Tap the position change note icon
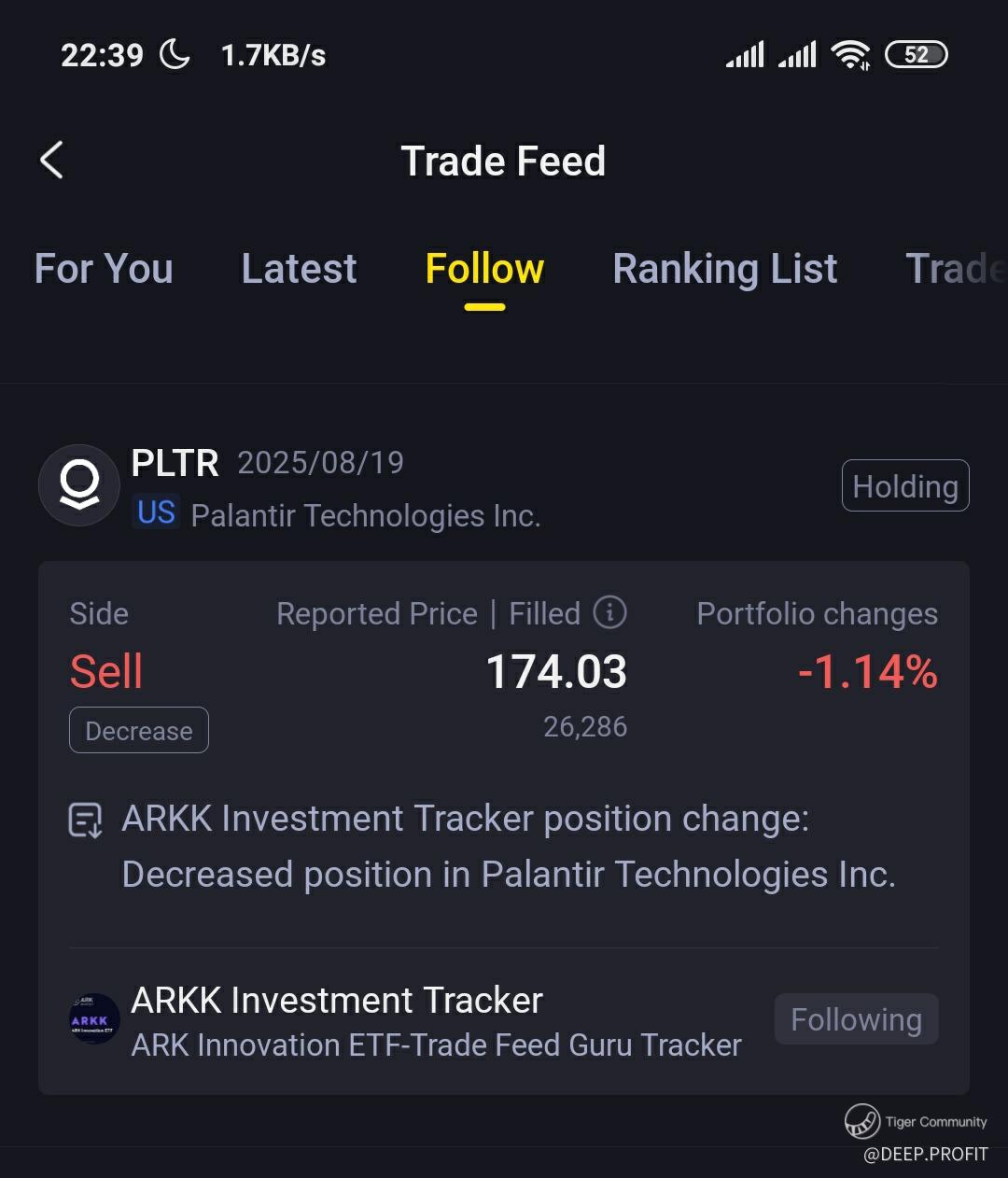This screenshot has height=1178, width=1008. (86, 820)
